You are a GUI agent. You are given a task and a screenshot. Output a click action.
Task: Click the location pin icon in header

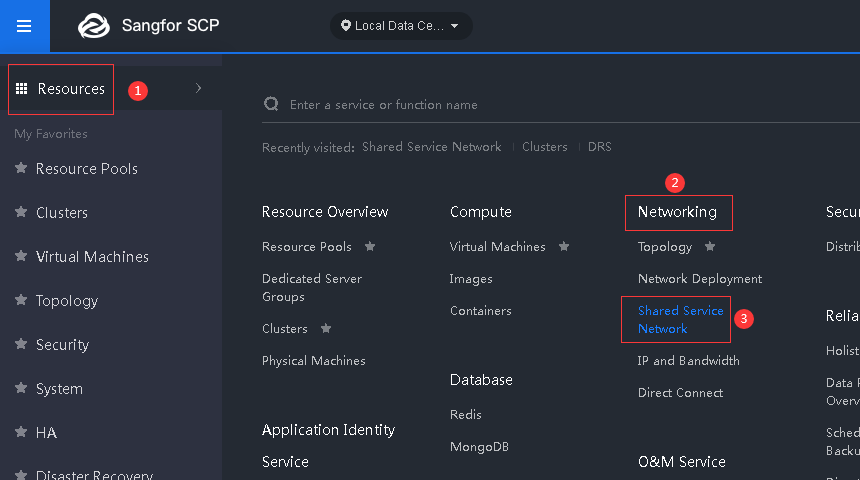coord(346,26)
